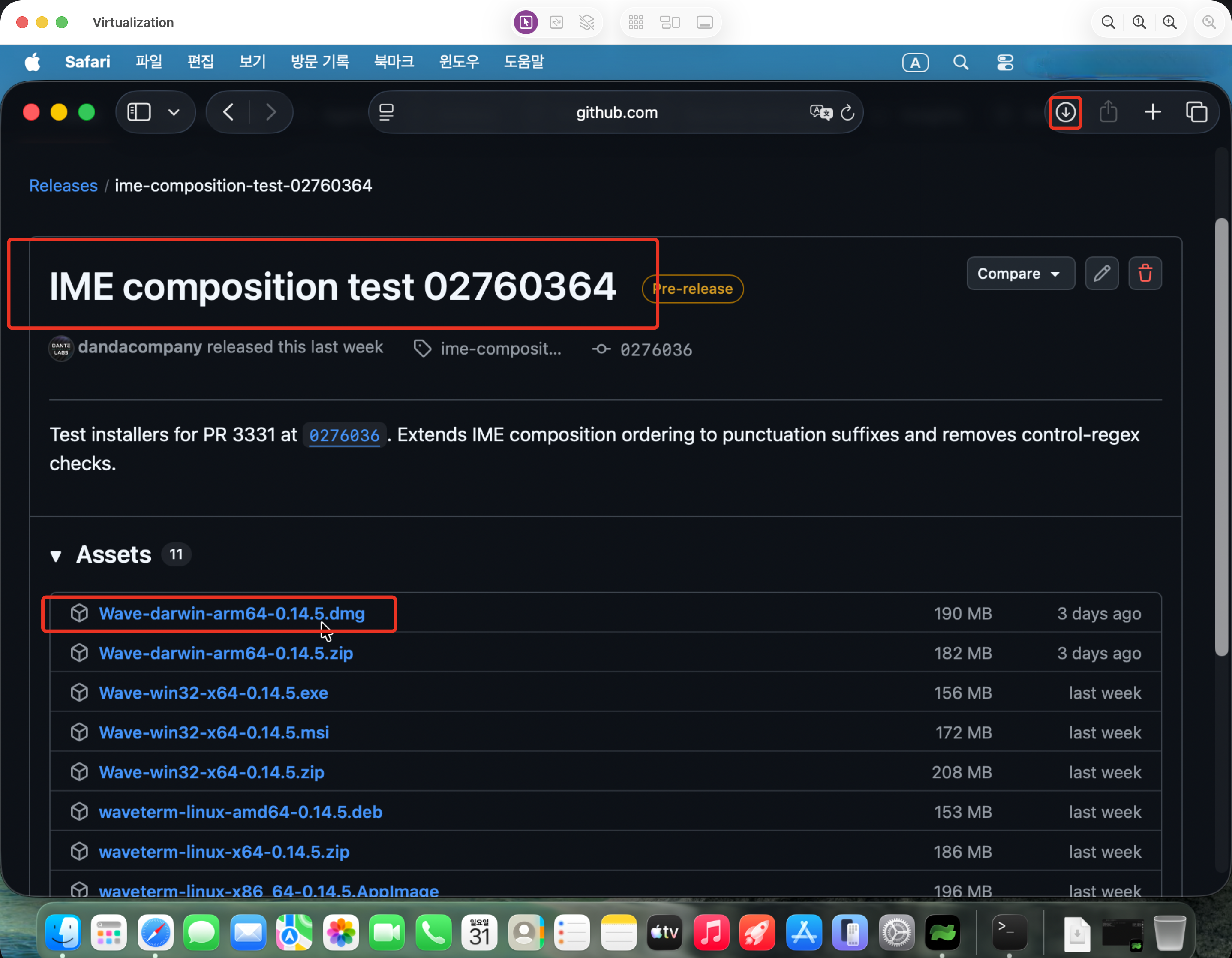Collapse the Assets section triangle

56,556
